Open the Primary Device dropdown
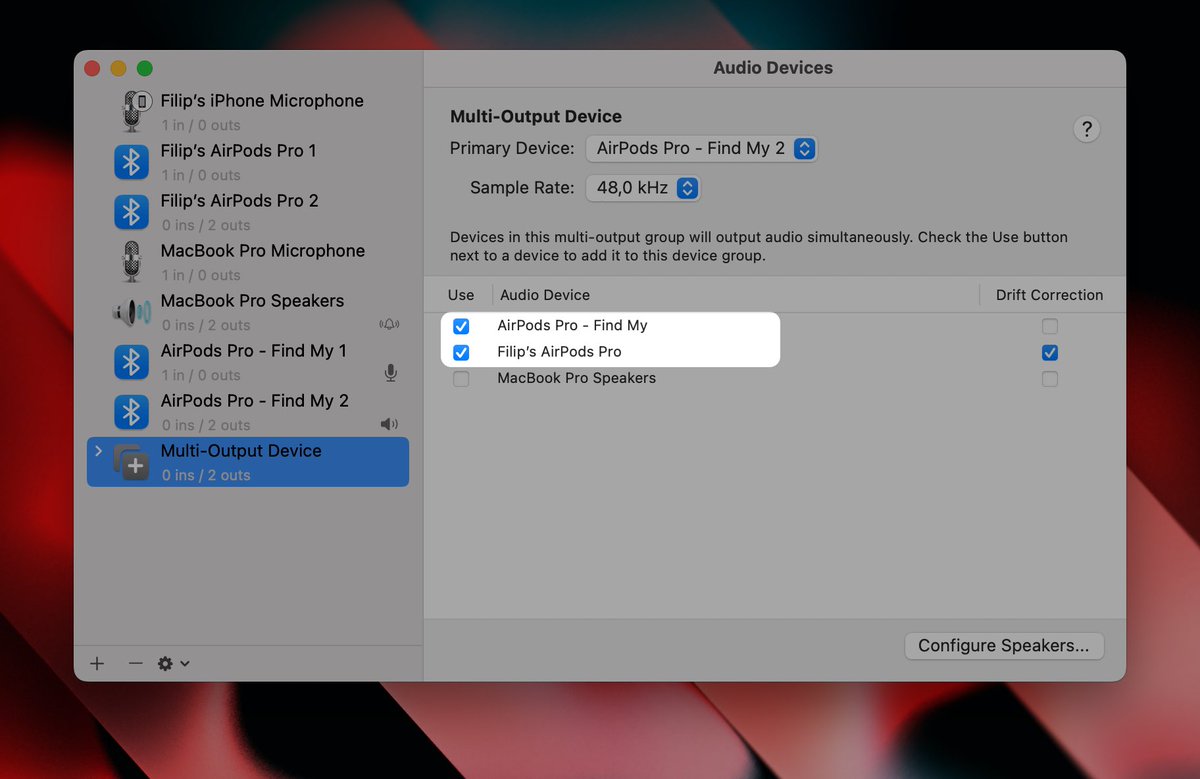The width and height of the screenshot is (1200, 779). click(x=702, y=149)
